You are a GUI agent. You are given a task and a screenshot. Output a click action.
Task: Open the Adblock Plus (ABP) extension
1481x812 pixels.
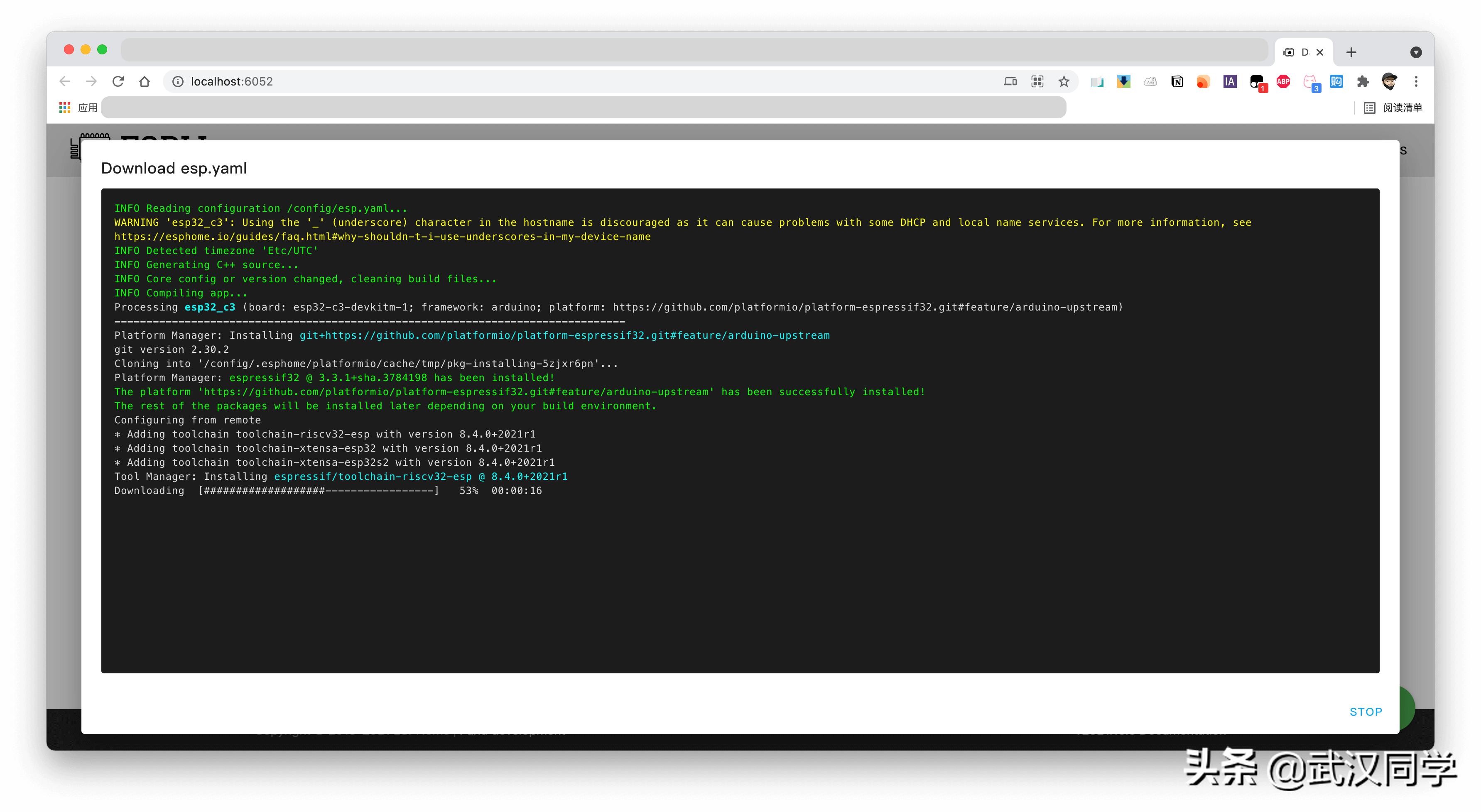tap(1283, 82)
